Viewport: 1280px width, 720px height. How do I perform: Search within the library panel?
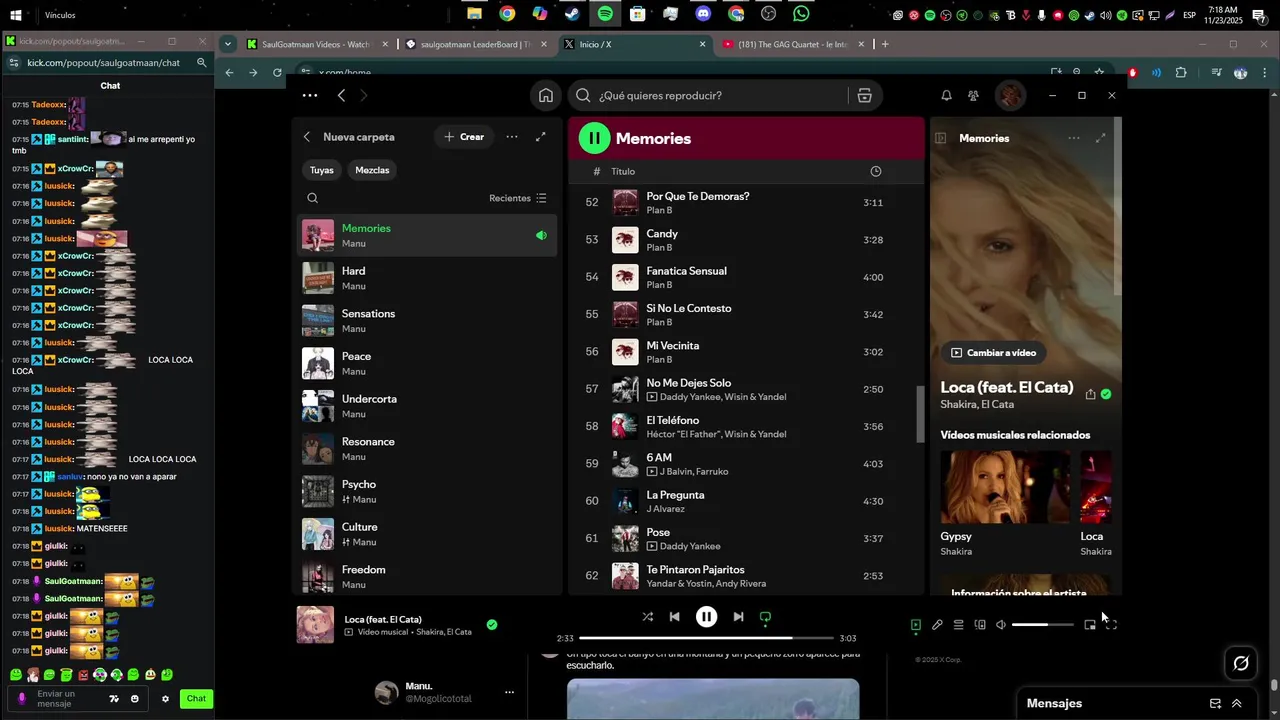[313, 198]
